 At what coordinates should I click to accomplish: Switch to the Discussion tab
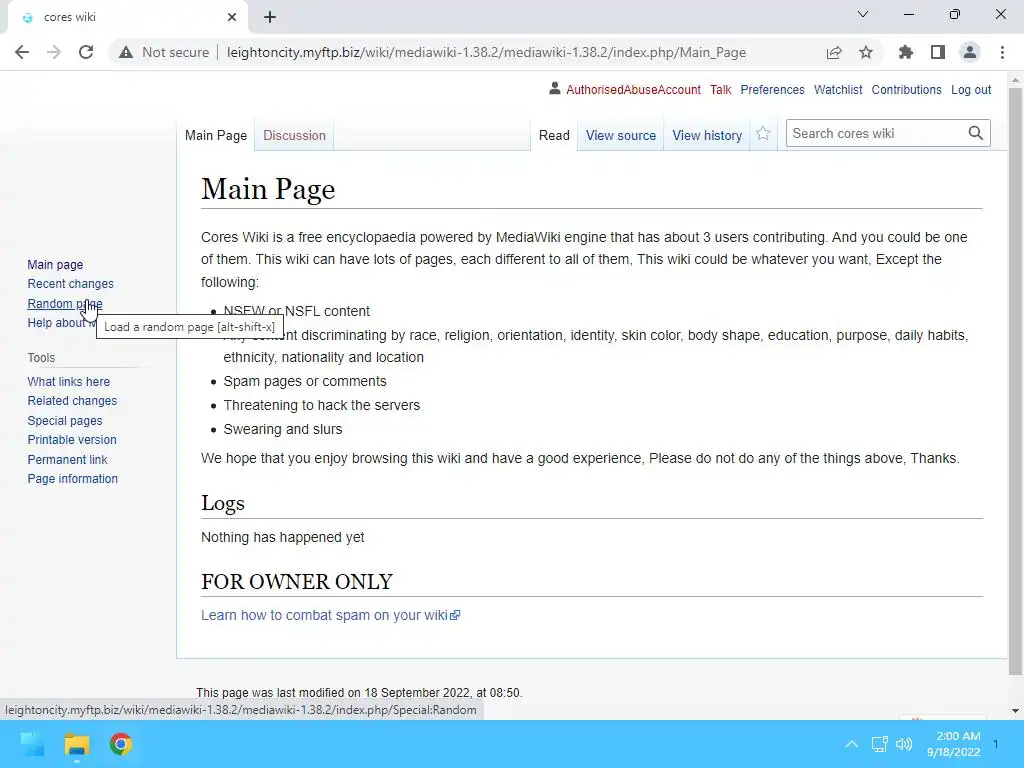295,135
